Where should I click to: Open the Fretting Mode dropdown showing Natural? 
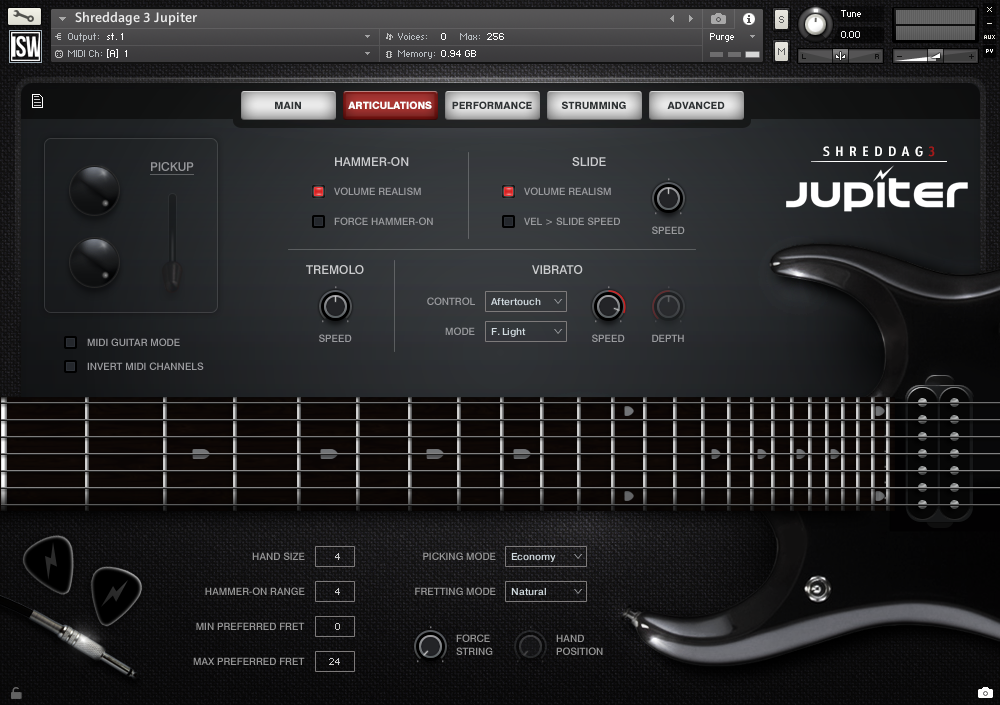(x=545, y=591)
